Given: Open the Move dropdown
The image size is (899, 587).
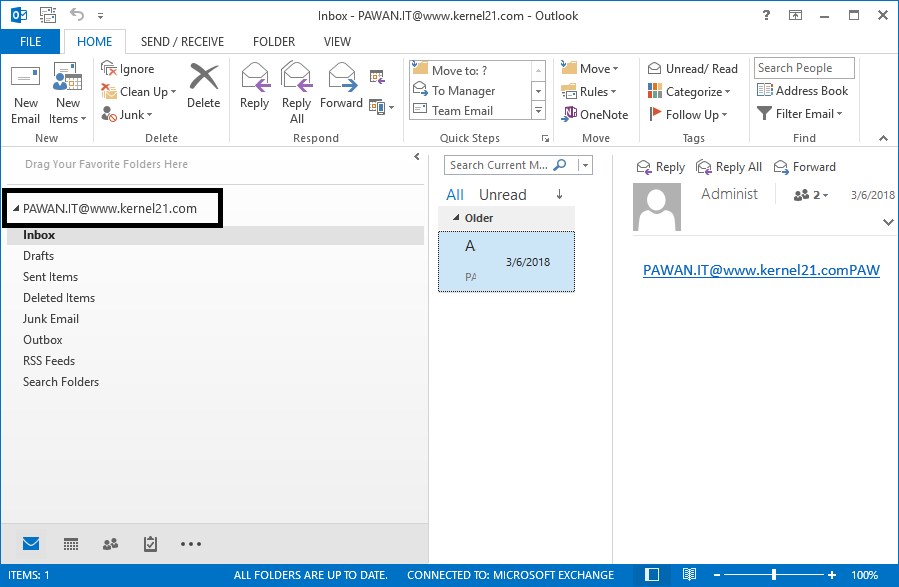Looking at the screenshot, I should click(590, 69).
